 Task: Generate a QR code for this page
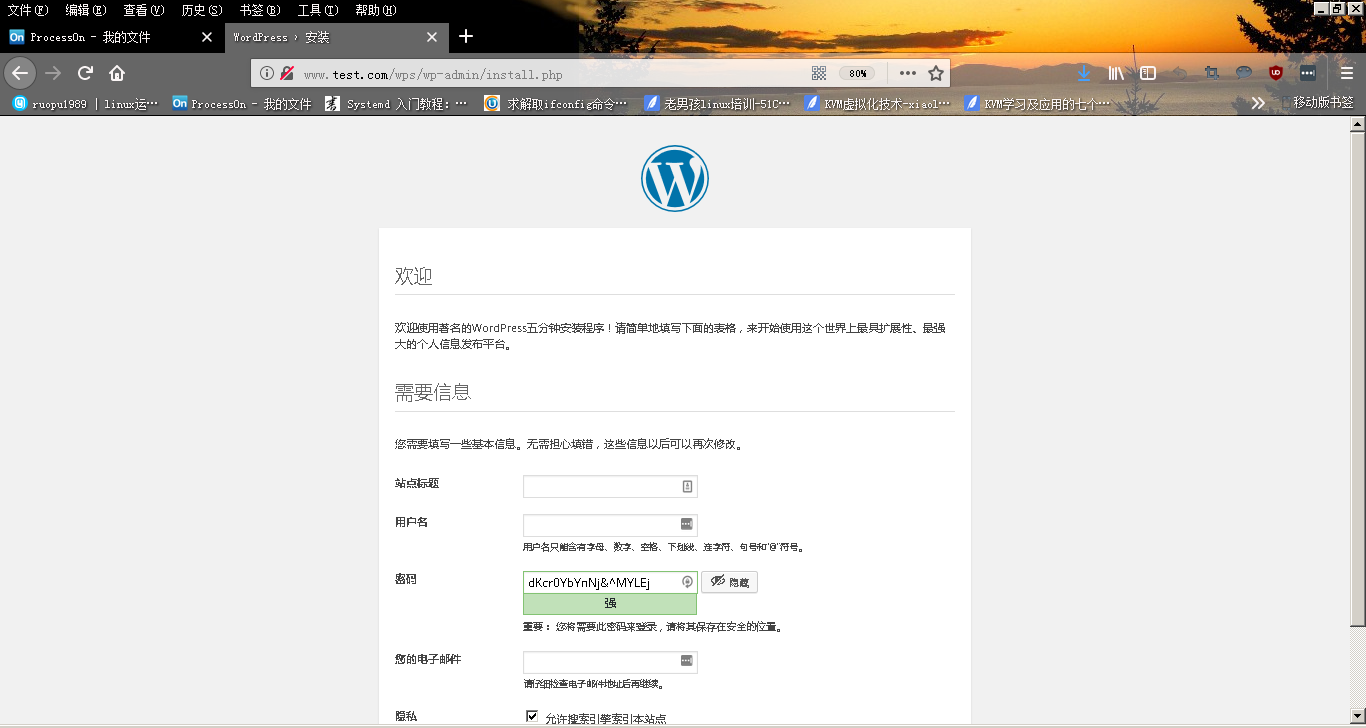[819, 73]
